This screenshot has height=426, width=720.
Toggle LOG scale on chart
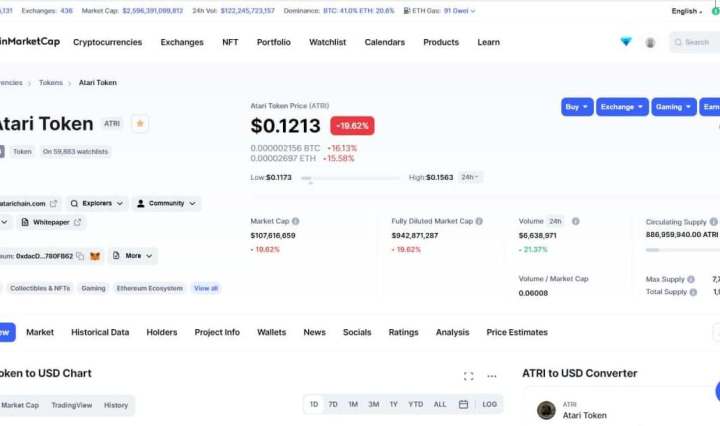tap(489, 405)
